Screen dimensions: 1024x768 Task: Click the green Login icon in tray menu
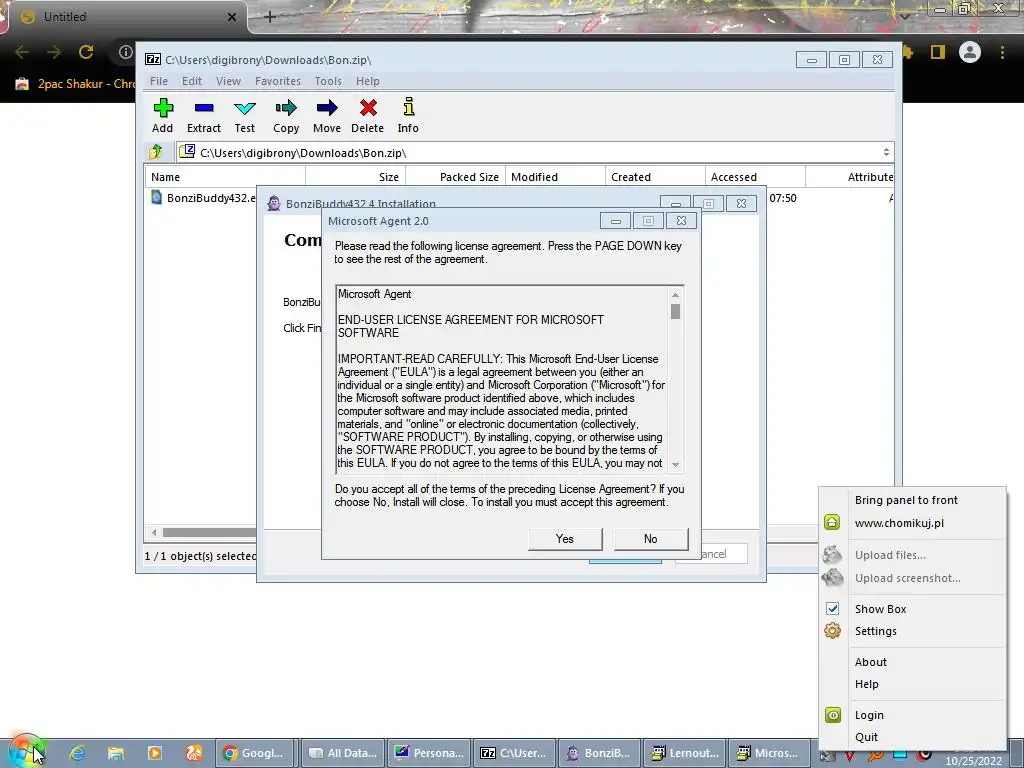(833, 715)
